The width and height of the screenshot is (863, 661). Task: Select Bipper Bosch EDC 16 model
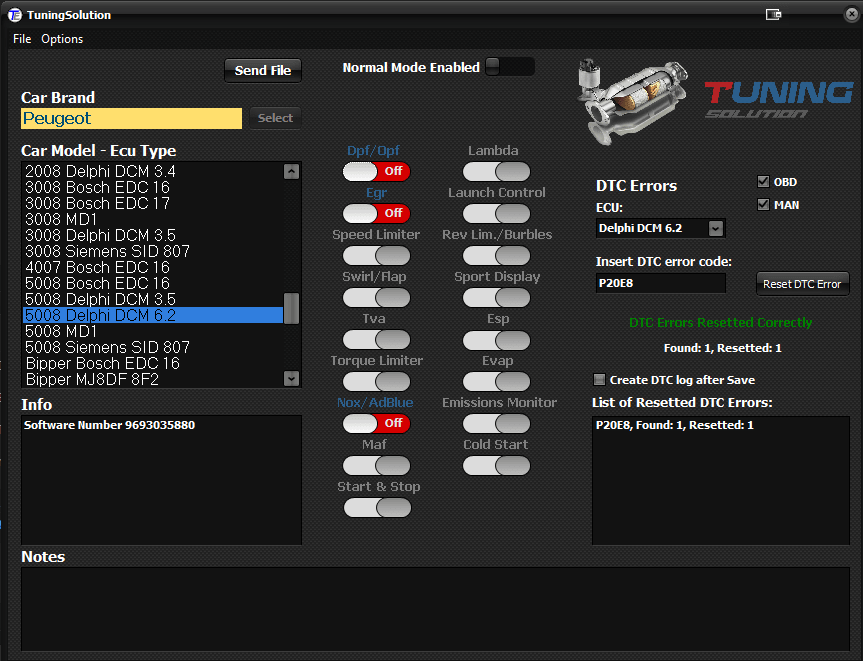pos(153,363)
